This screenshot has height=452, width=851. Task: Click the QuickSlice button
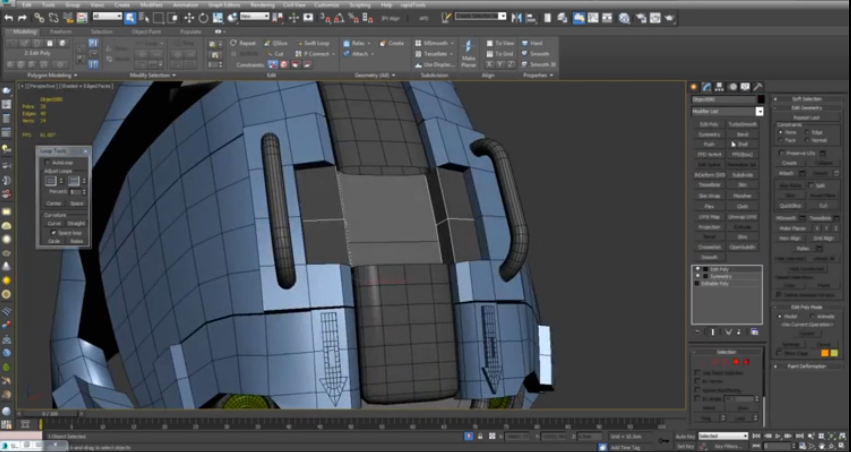pyautogui.click(x=790, y=206)
